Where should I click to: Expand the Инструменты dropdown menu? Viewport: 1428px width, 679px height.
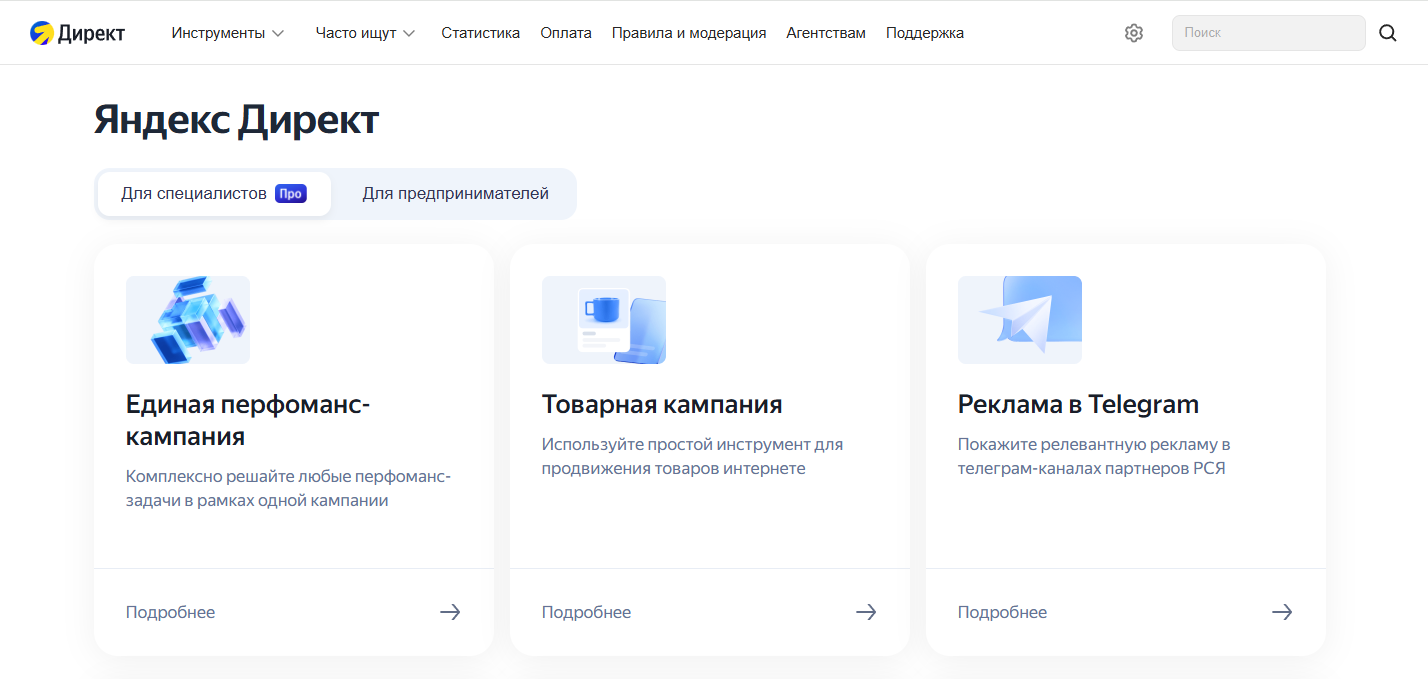(x=228, y=33)
